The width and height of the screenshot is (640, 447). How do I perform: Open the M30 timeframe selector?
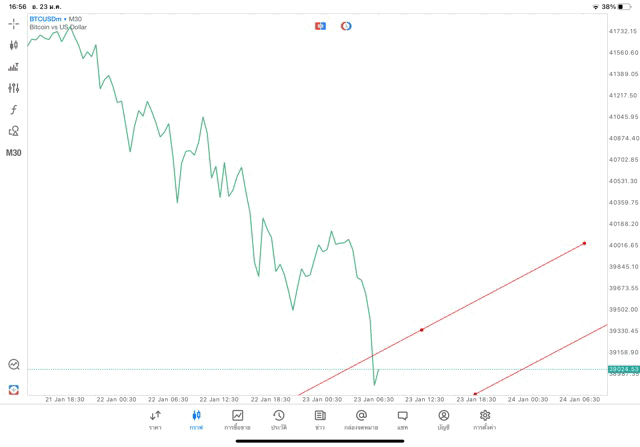[14, 153]
